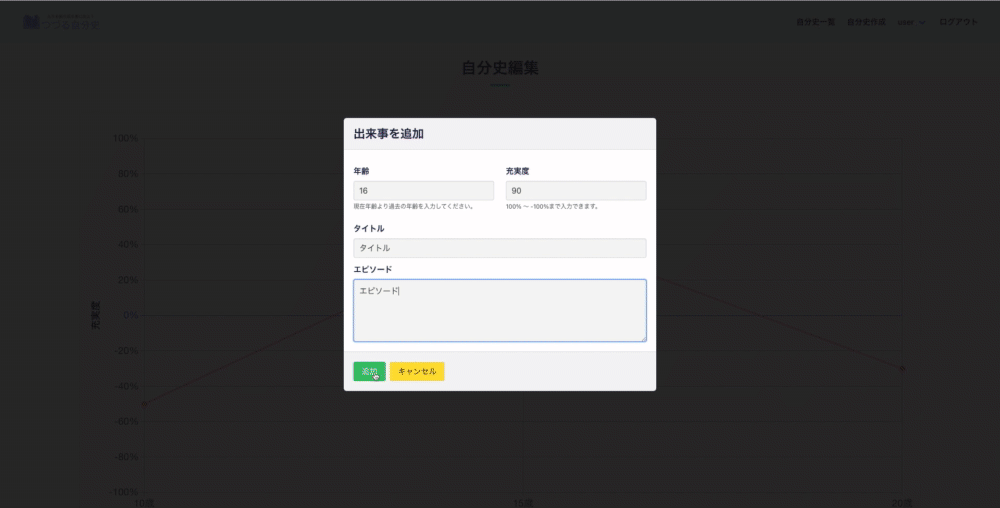Click the 充実度 field label
The image size is (1000, 508).
[517, 171]
